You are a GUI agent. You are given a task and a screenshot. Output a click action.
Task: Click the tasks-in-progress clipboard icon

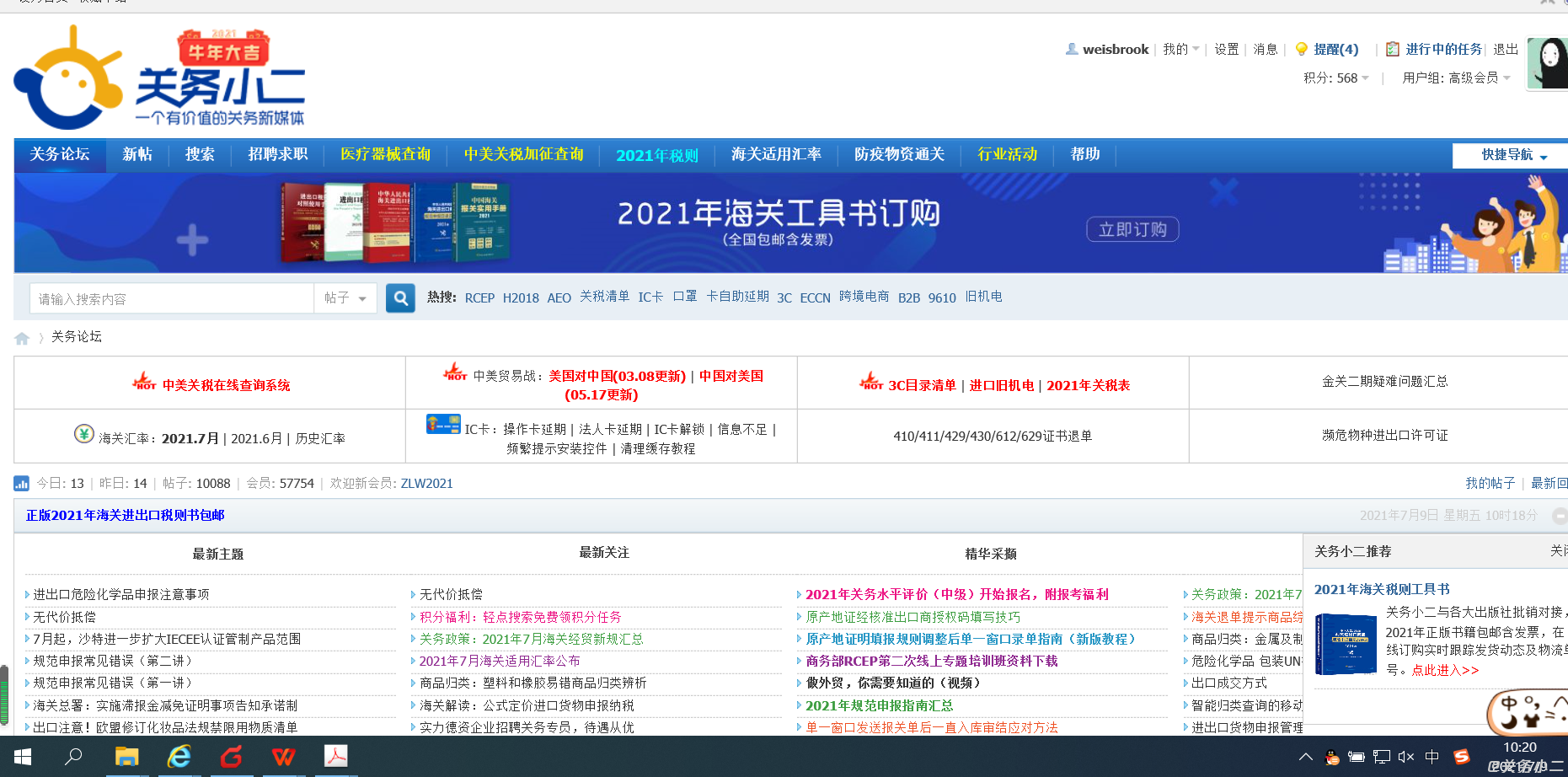coord(1393,49)
